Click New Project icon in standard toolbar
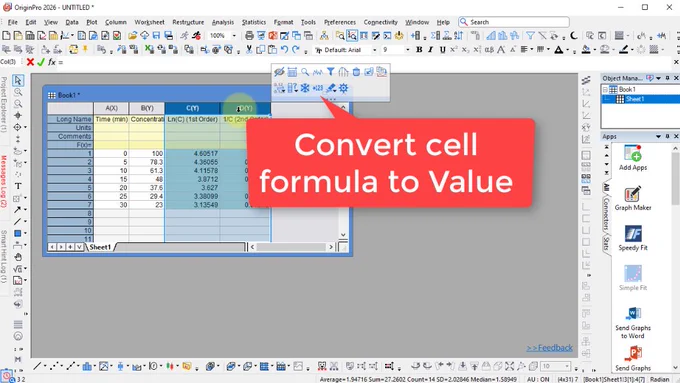 (x=7, y=36)
